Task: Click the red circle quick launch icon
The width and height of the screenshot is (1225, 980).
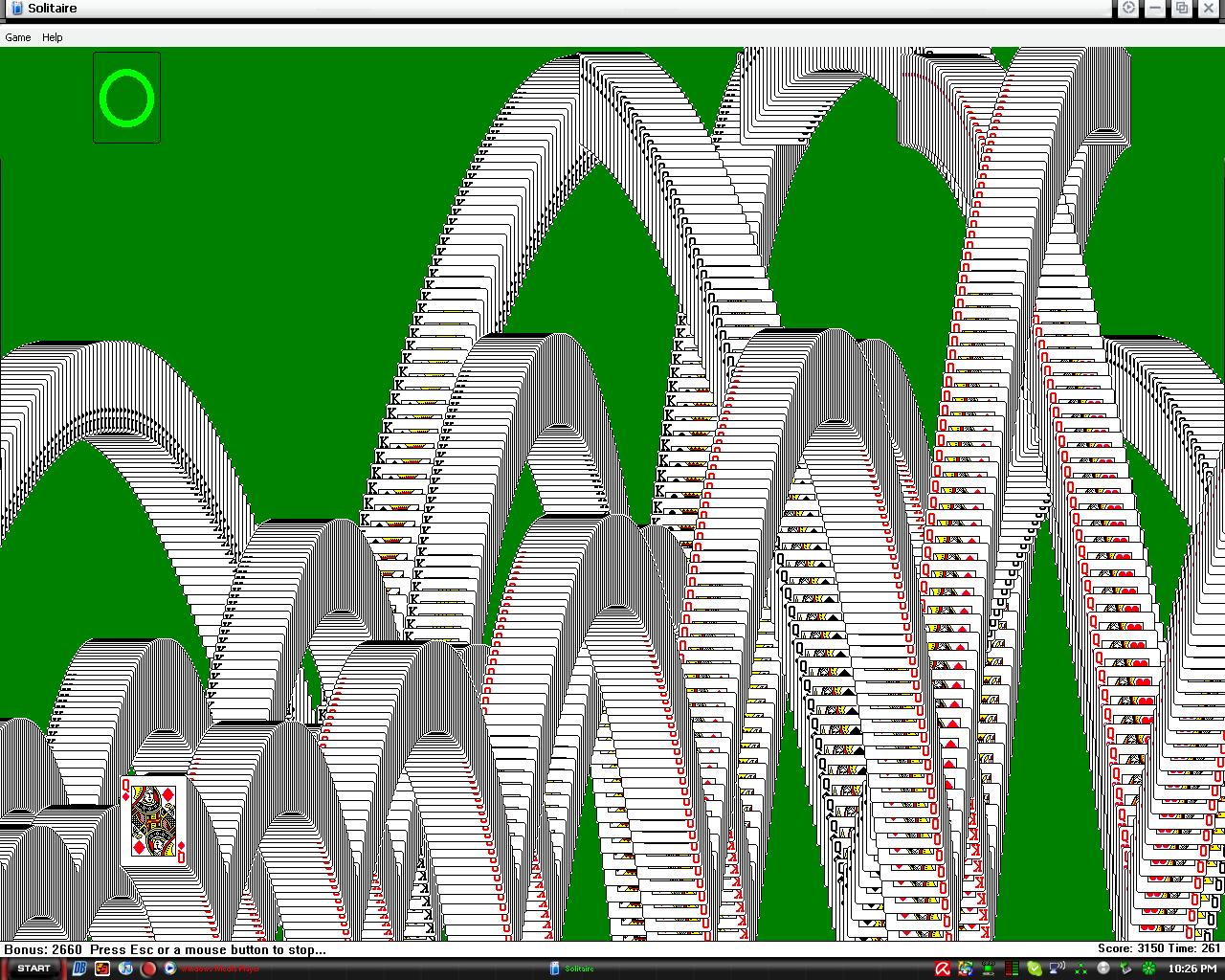Action: click(148, 969)
